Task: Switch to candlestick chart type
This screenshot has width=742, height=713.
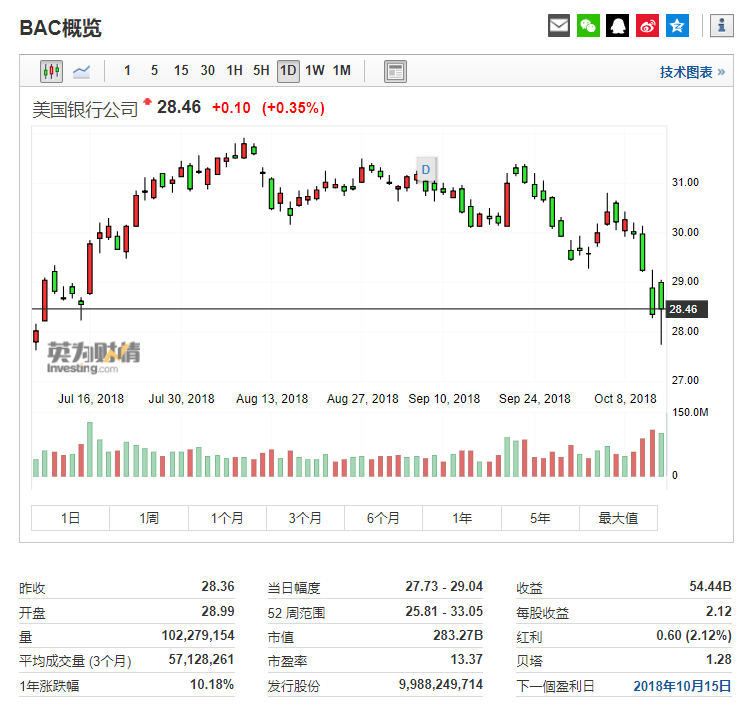Action: (x=51, y=71)
